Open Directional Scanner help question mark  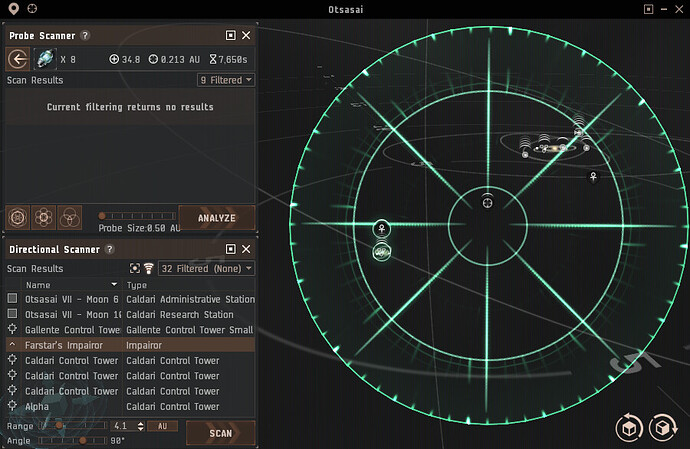110,250
